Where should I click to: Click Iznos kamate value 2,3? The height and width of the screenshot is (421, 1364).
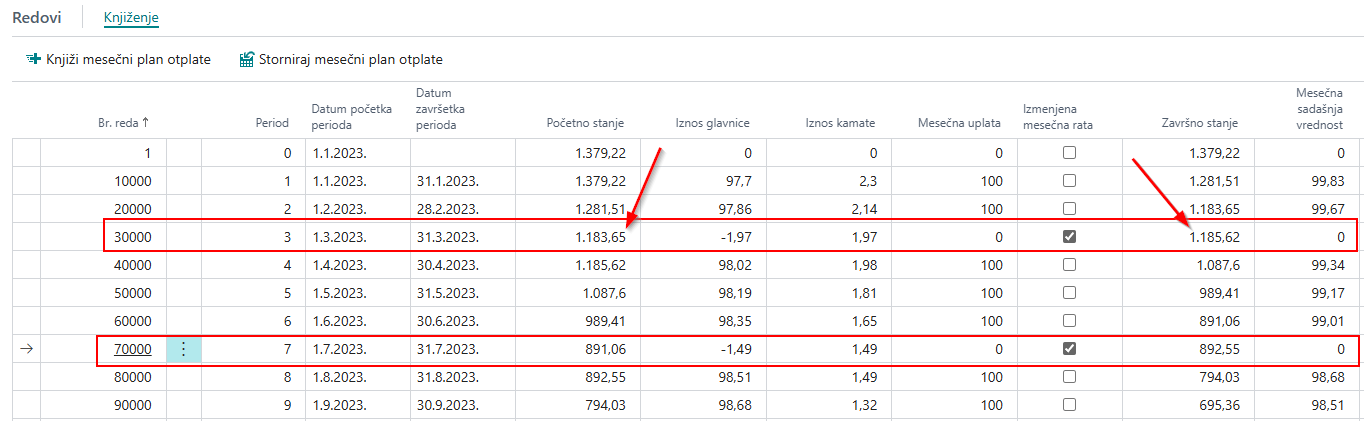(x=867, y=181)
